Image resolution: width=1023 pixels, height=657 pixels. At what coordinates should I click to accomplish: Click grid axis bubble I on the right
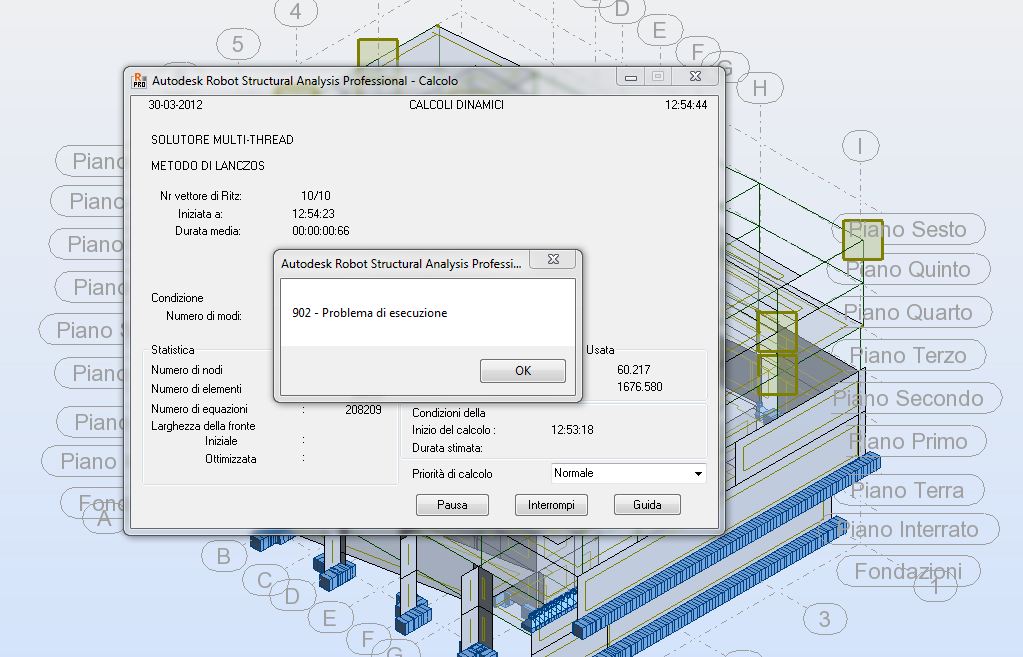click(860, 145)
